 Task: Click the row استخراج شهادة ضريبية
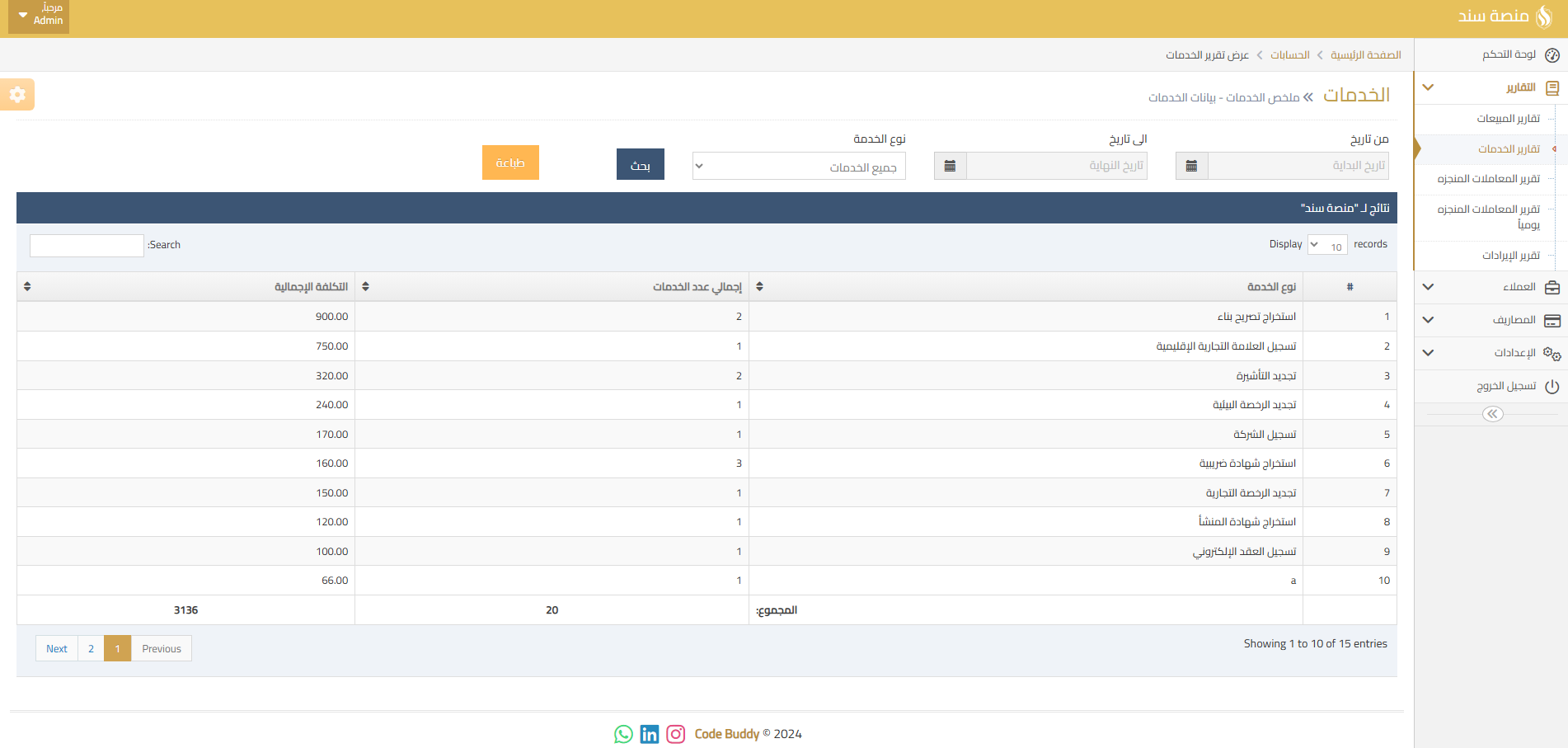[x=707, y=463]
